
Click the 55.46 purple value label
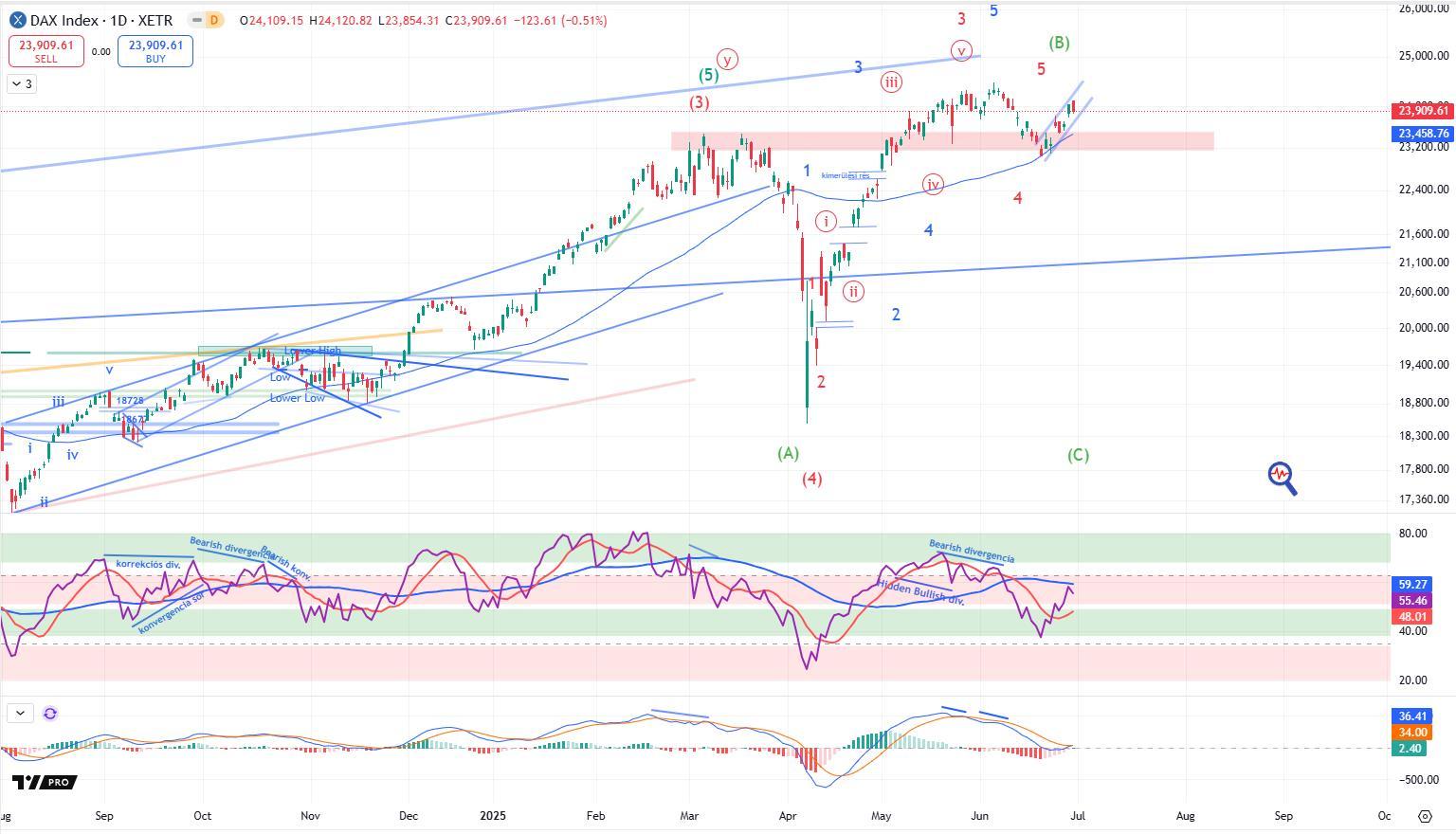pyautogui.click(x=1413, y=601)
